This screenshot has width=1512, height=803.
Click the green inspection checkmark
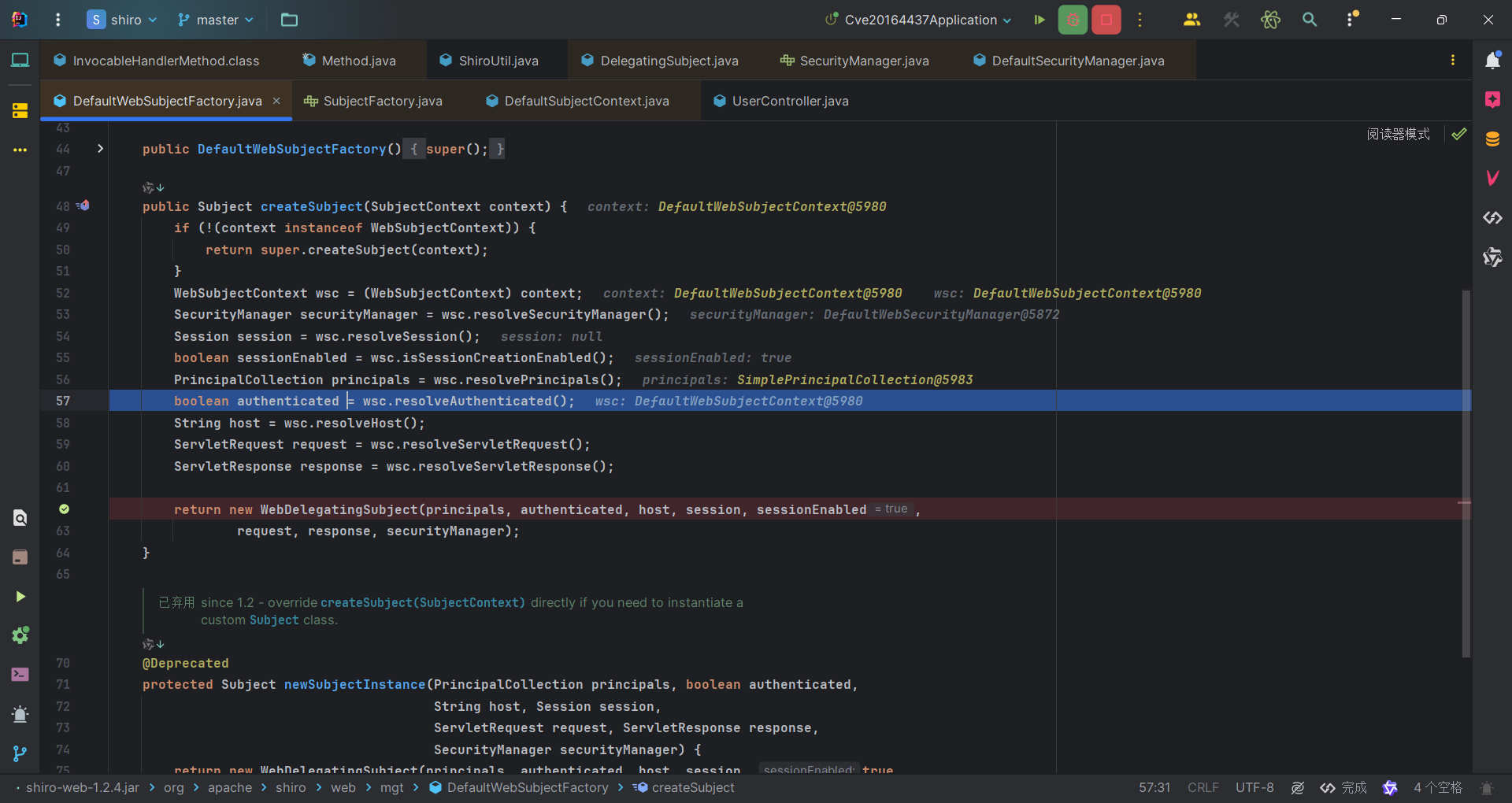[1459, 134]
